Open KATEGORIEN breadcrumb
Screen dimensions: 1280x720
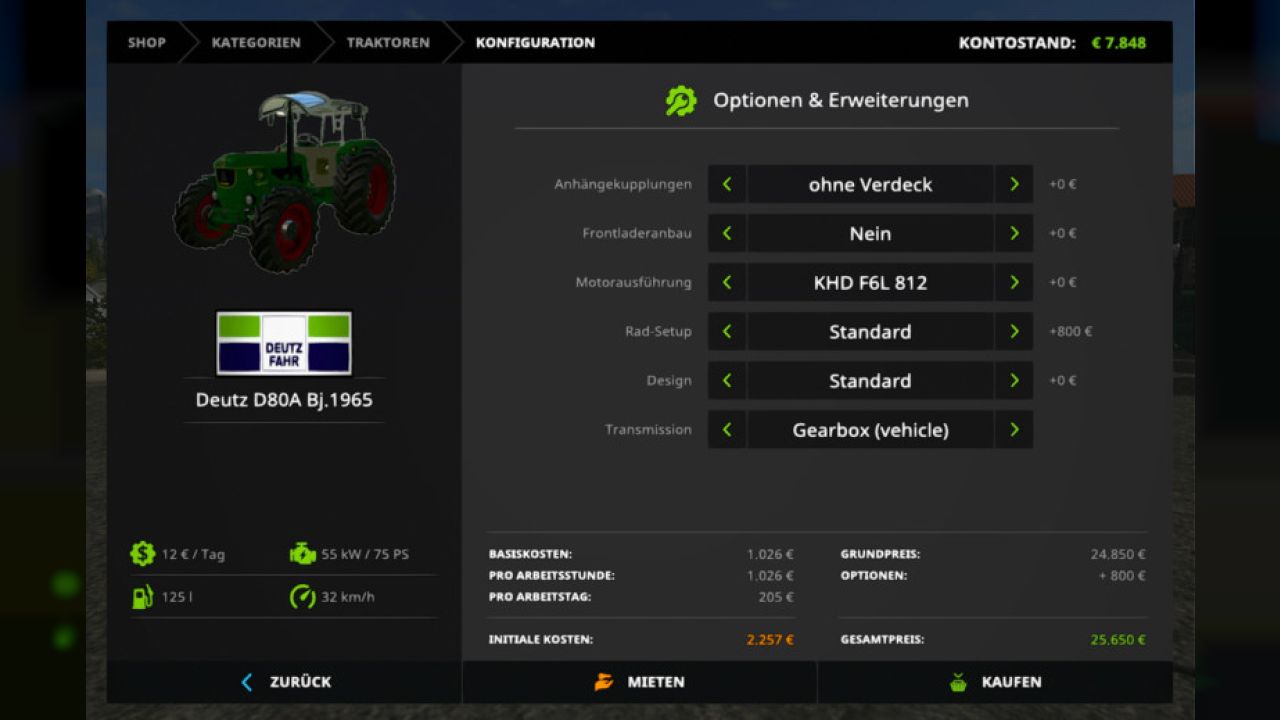click(x=256, y=42)
